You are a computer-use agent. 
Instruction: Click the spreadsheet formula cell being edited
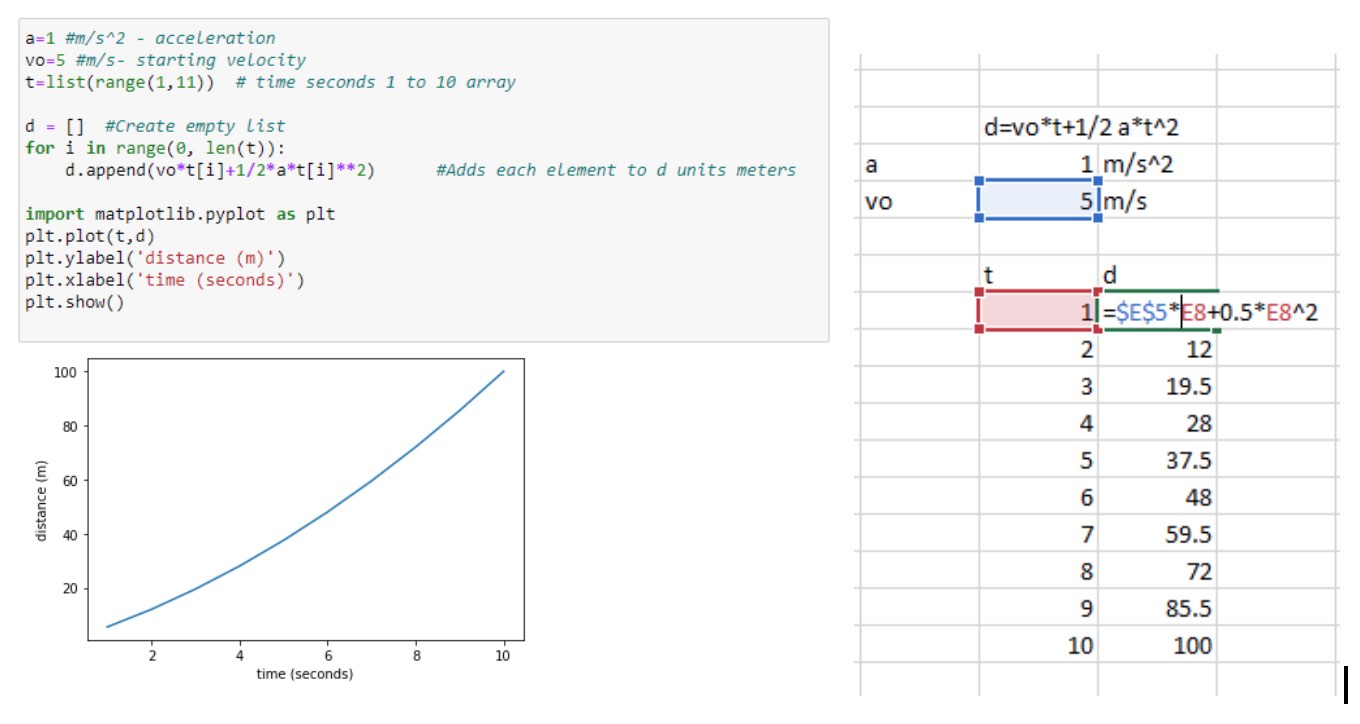[1158, 313]
